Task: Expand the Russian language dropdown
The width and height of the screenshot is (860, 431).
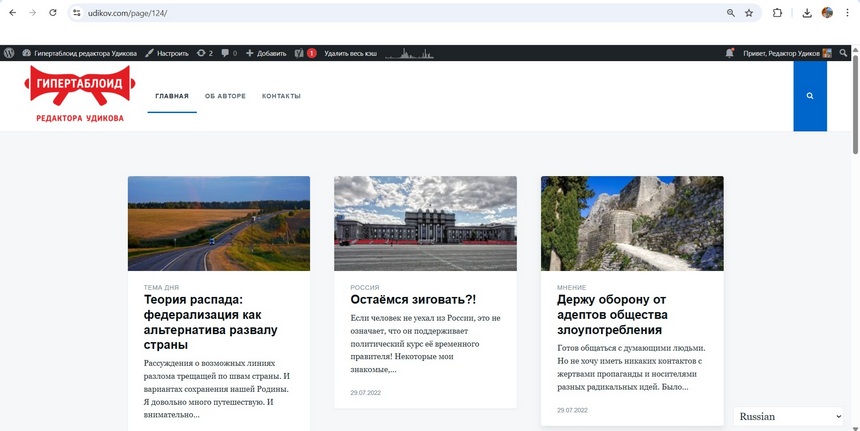Action: coord(790,416)
